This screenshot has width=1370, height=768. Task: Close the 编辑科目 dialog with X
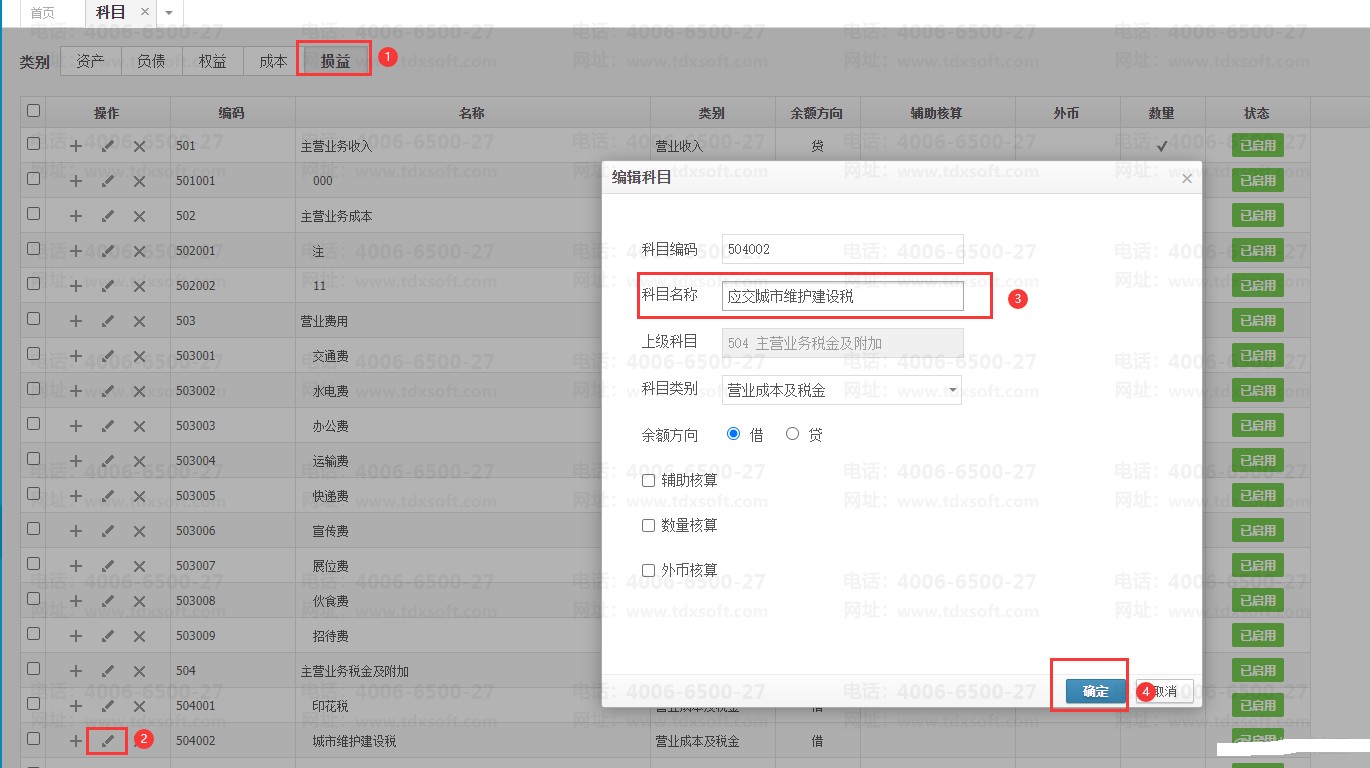[1186, 179]
